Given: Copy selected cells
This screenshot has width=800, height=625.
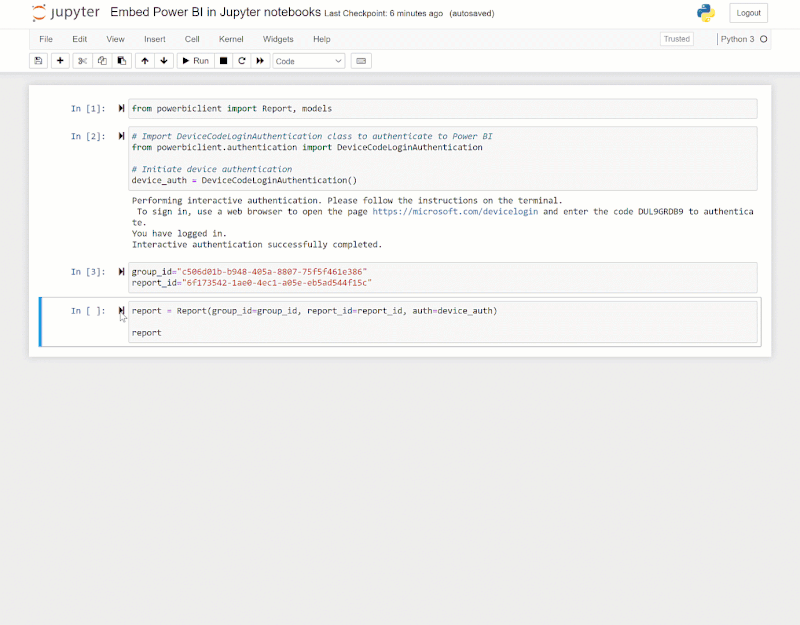Looking at the screenshot, I should coord(102,61).
